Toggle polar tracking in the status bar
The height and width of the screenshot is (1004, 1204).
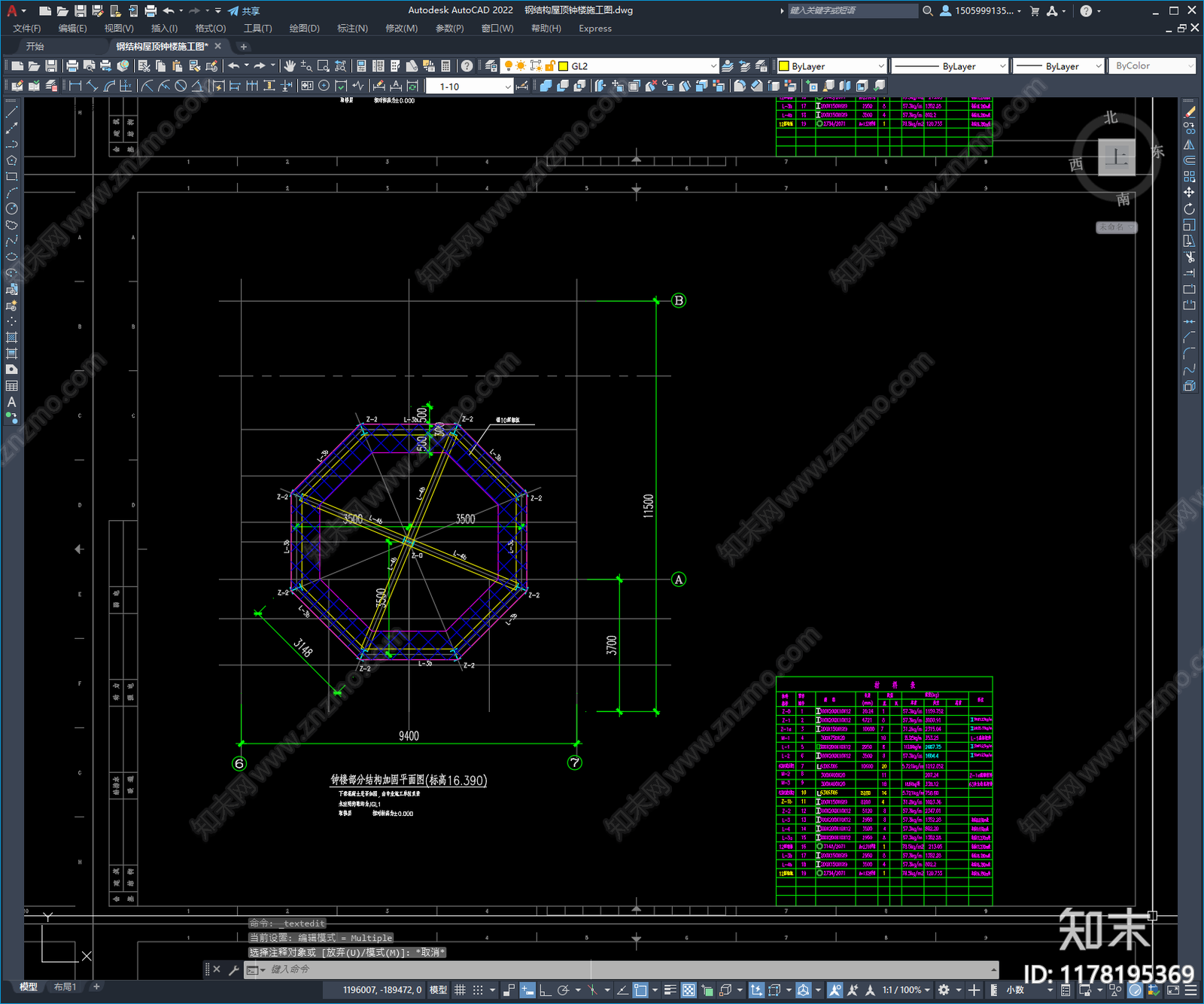coord(563,990)
